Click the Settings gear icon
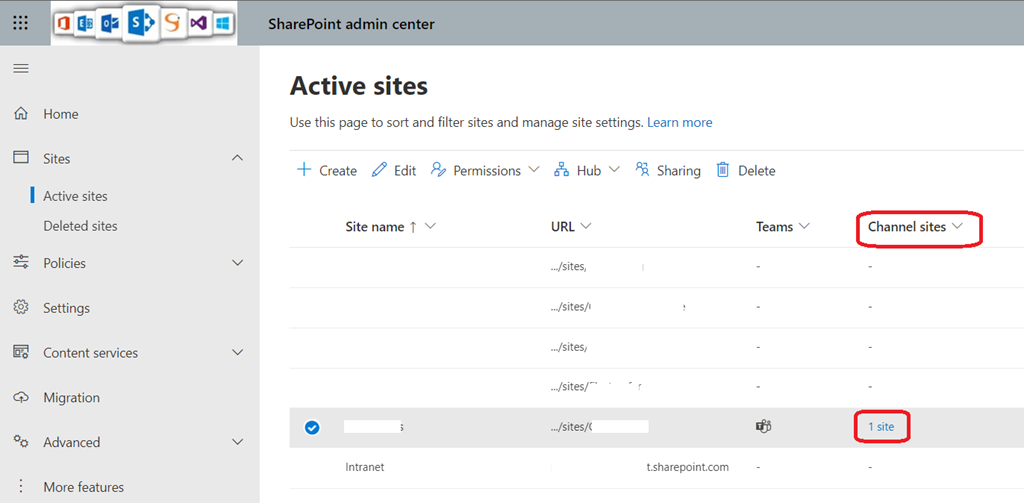Image resolution: width=1024 pixels, height=503 pixels. (21, 308)
